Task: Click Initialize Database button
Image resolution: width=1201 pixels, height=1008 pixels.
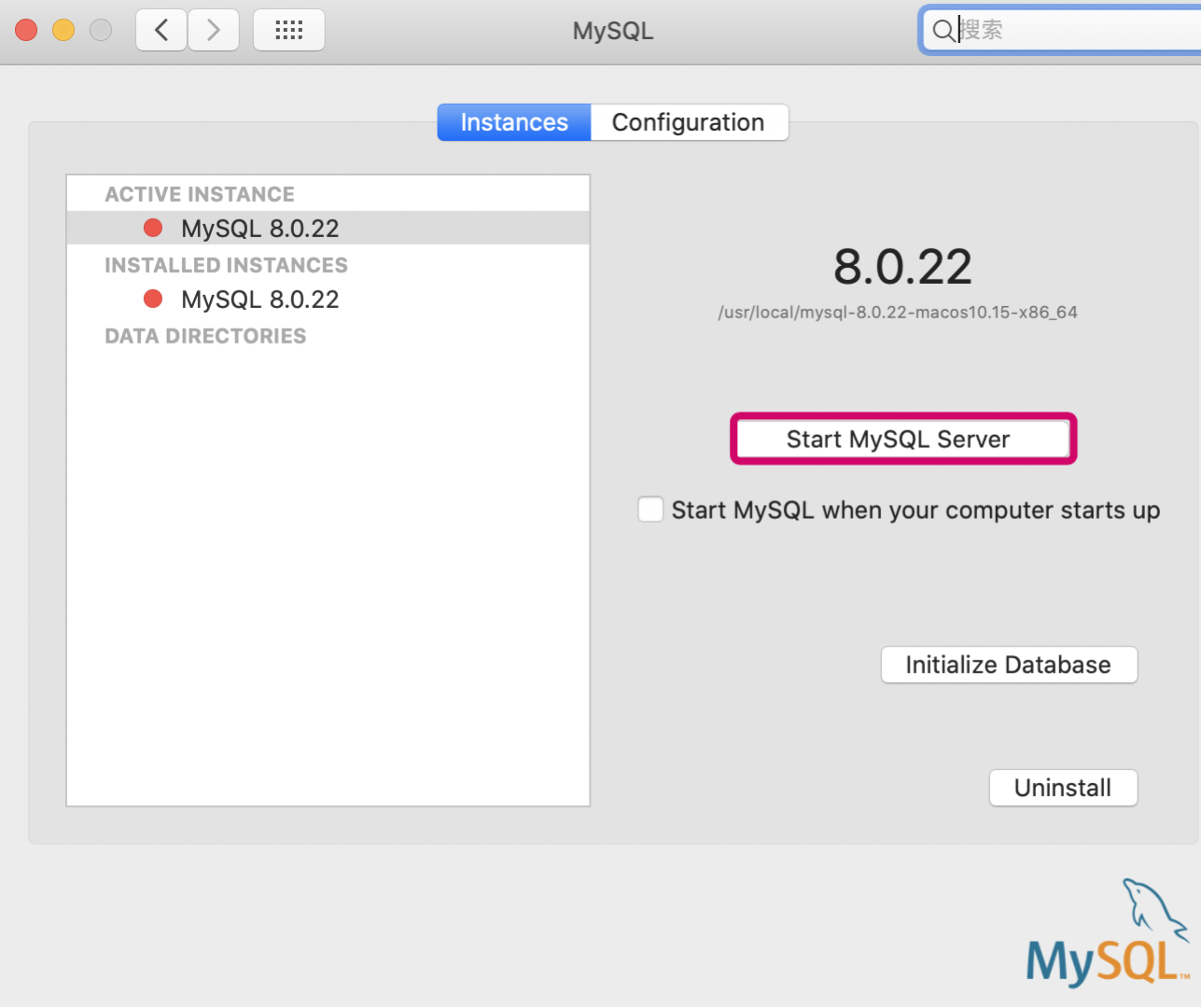Action: point(1009,665)
